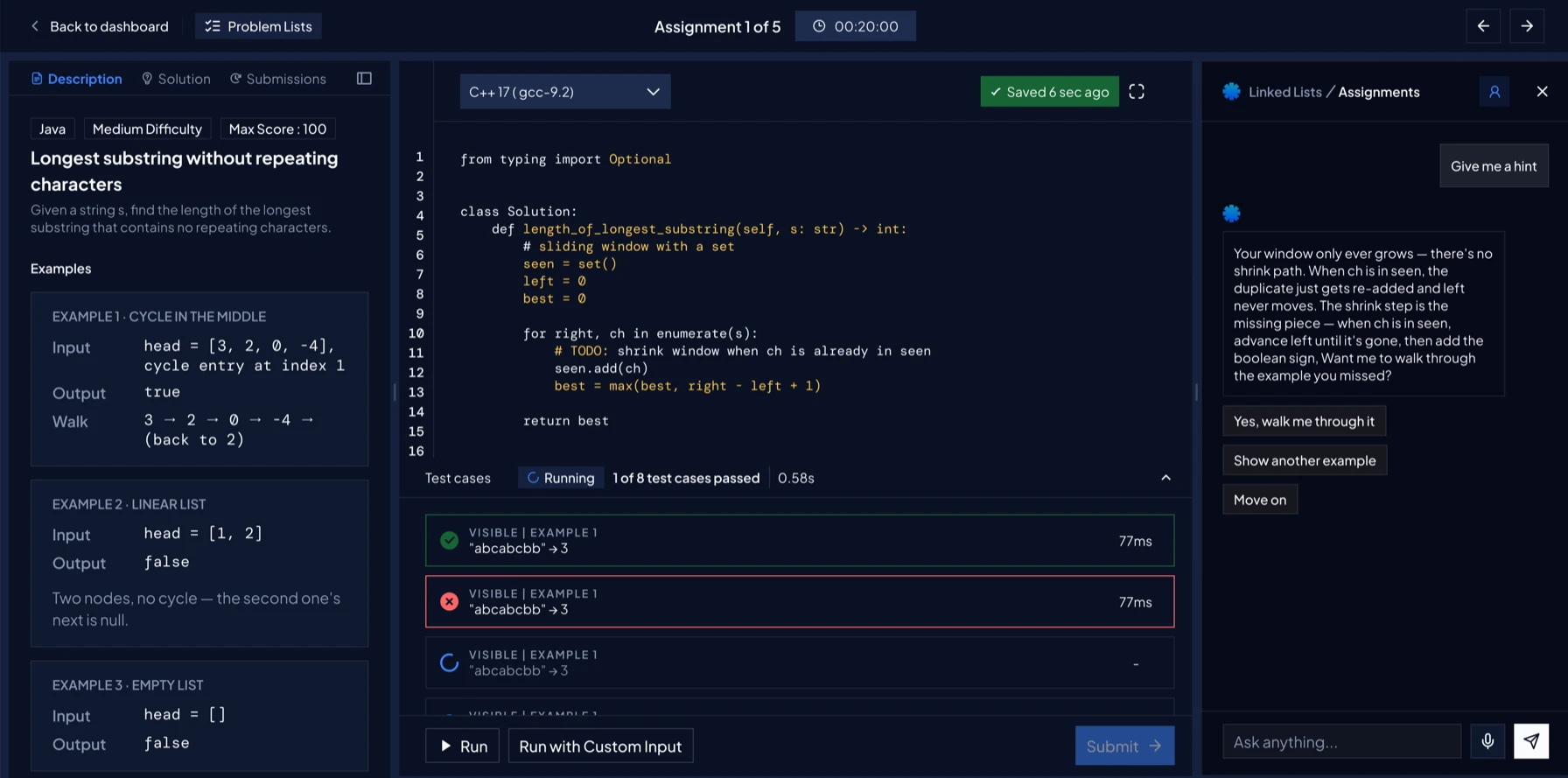Viewport: 1568px width, 778px height.
Task: Choose Move on
Action: (x=1260, y=501)
